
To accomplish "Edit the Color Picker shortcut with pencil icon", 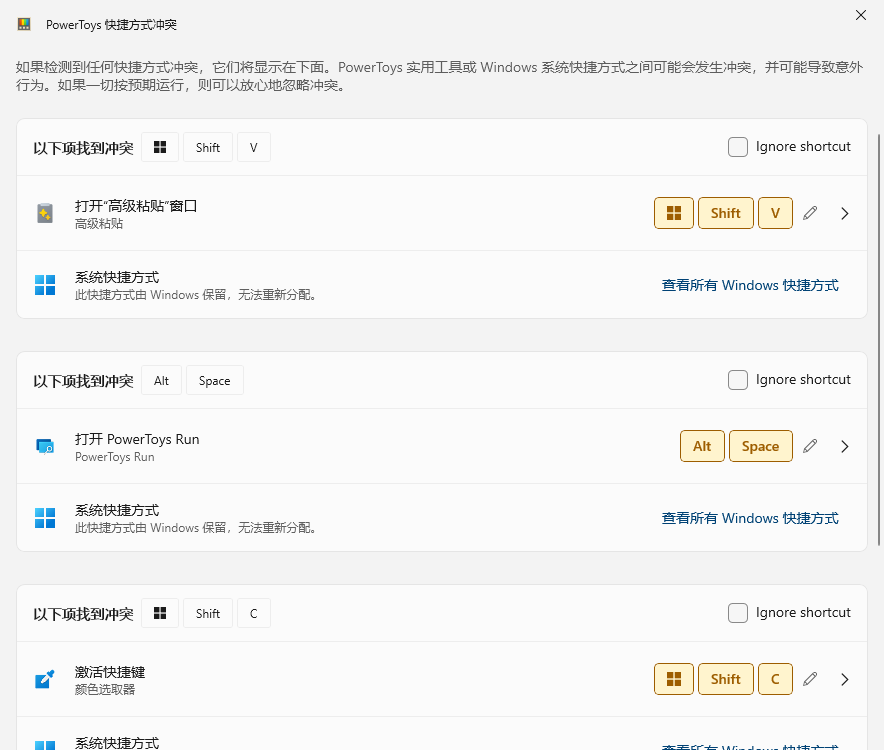I will [x=810, y=679].
